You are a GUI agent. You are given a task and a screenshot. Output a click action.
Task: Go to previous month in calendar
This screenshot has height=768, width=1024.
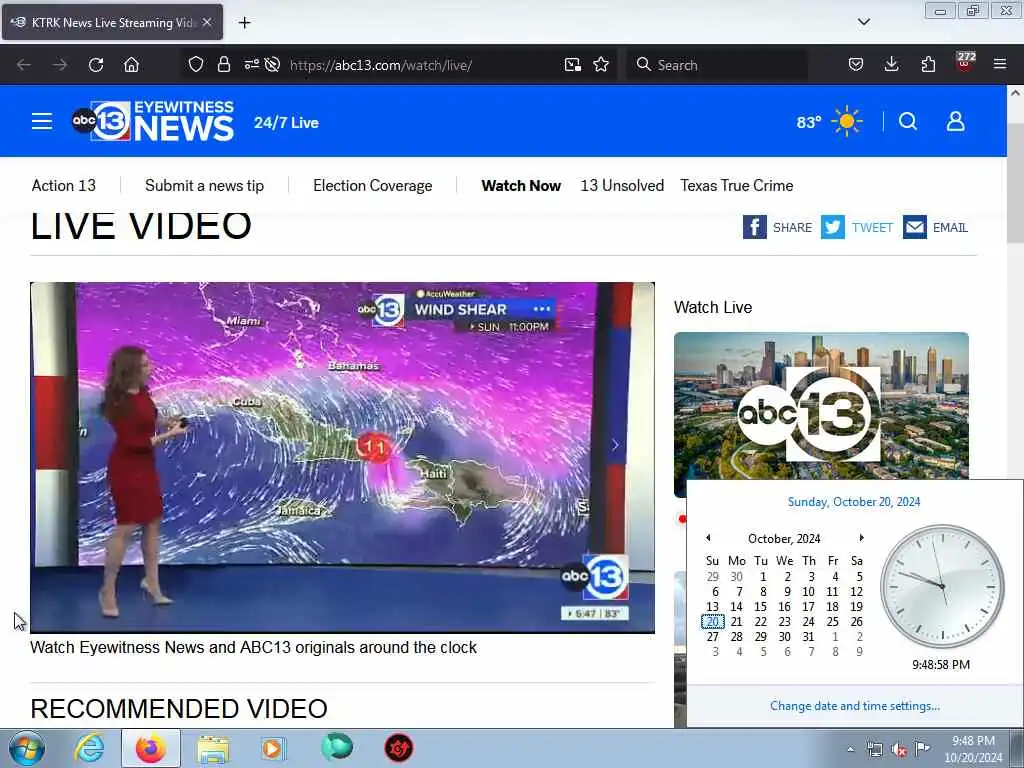pos(708,538)
